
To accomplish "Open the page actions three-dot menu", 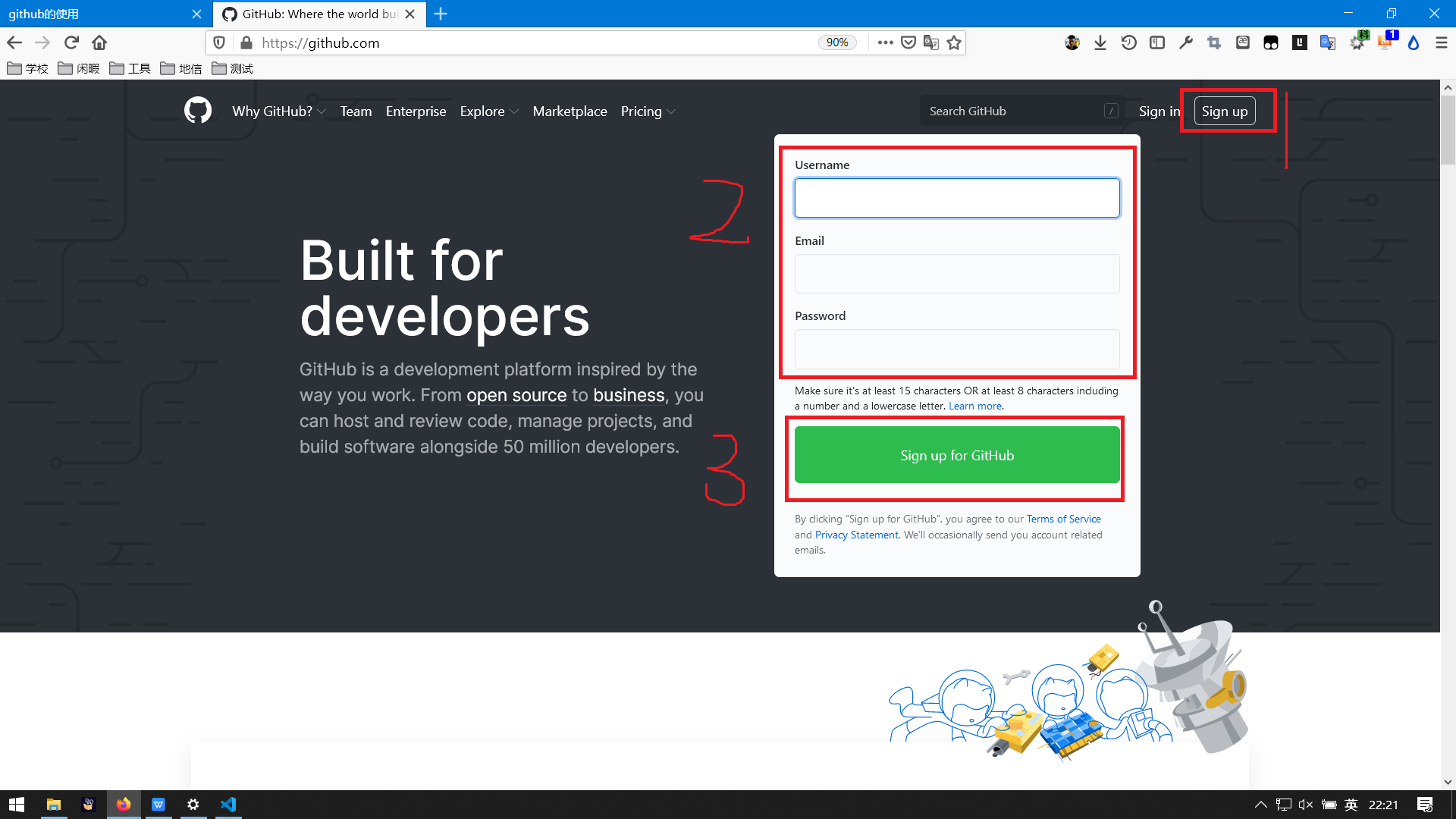I will [885, 42].
